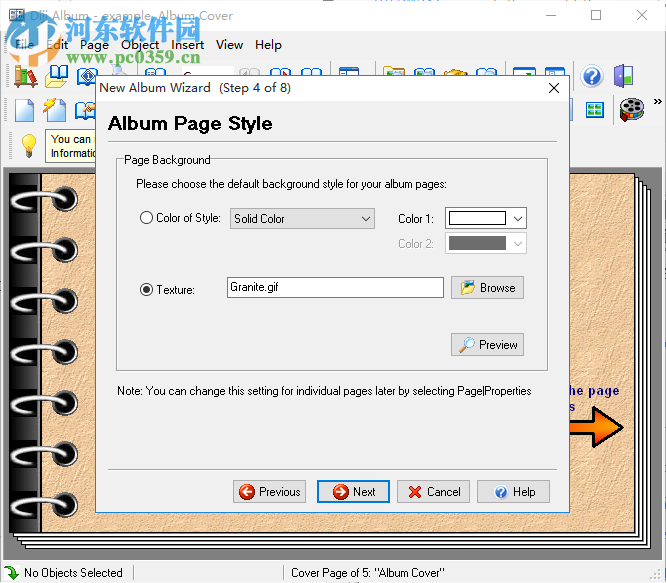
Task: Advance wizard with the Next button
Action: tap(353, 492)
